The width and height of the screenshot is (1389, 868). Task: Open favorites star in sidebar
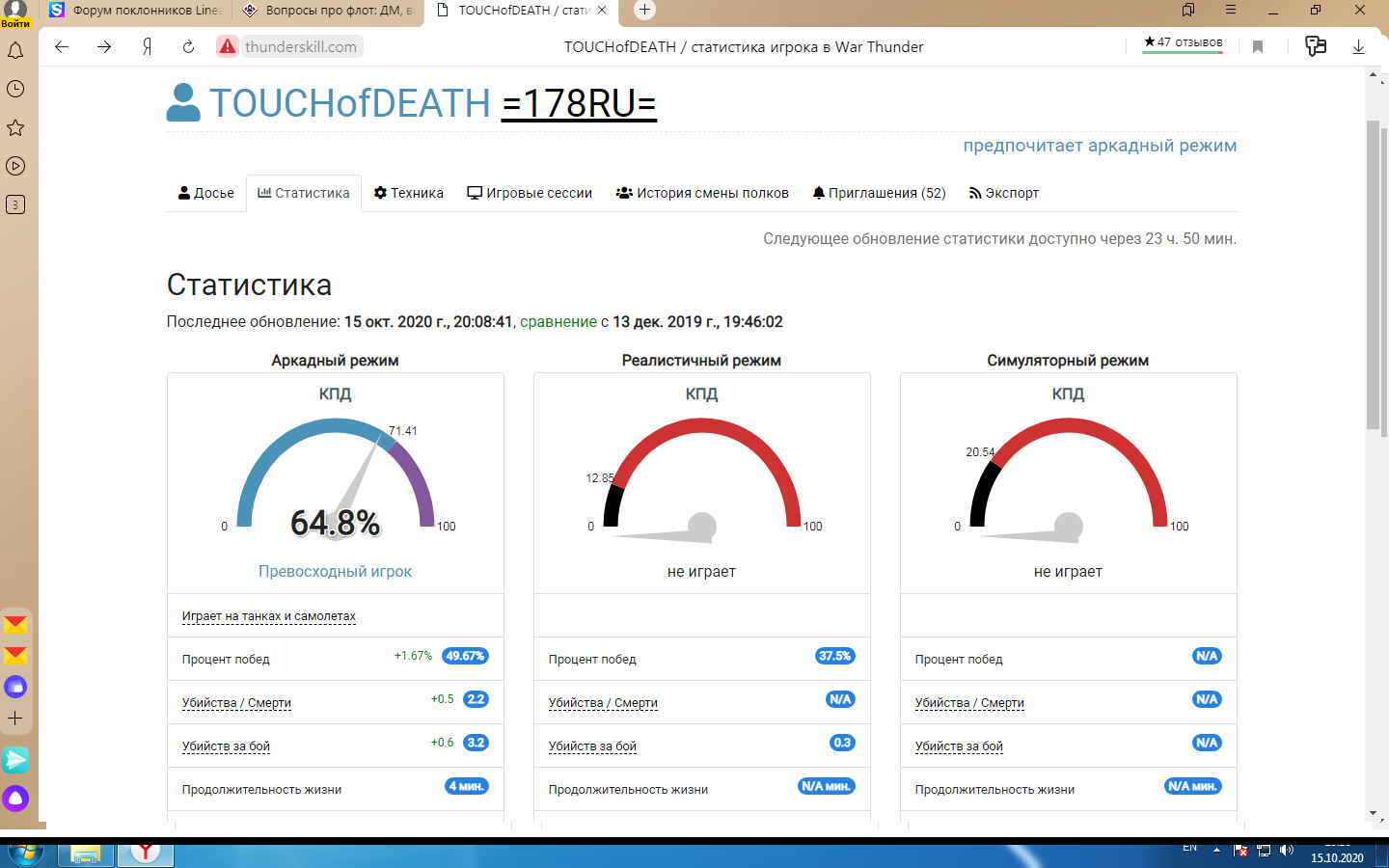pos(15,127)
